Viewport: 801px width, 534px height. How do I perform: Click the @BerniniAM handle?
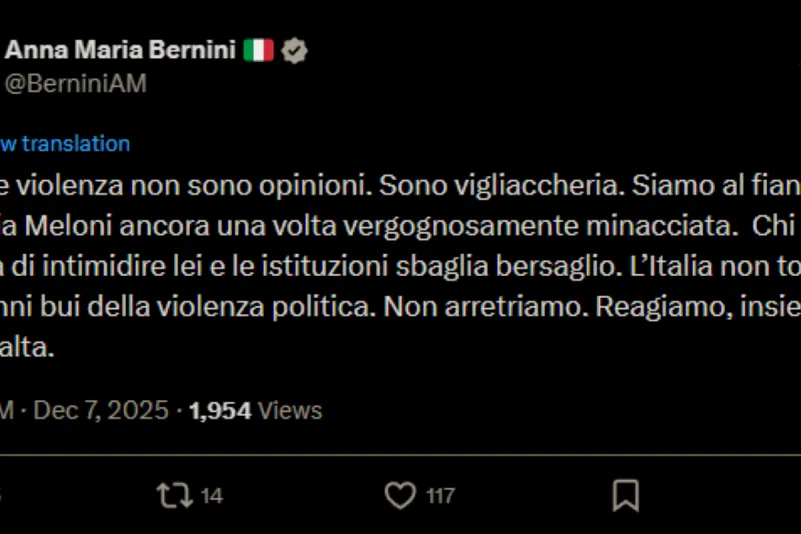pyautogui.click(x=76, y=84)
